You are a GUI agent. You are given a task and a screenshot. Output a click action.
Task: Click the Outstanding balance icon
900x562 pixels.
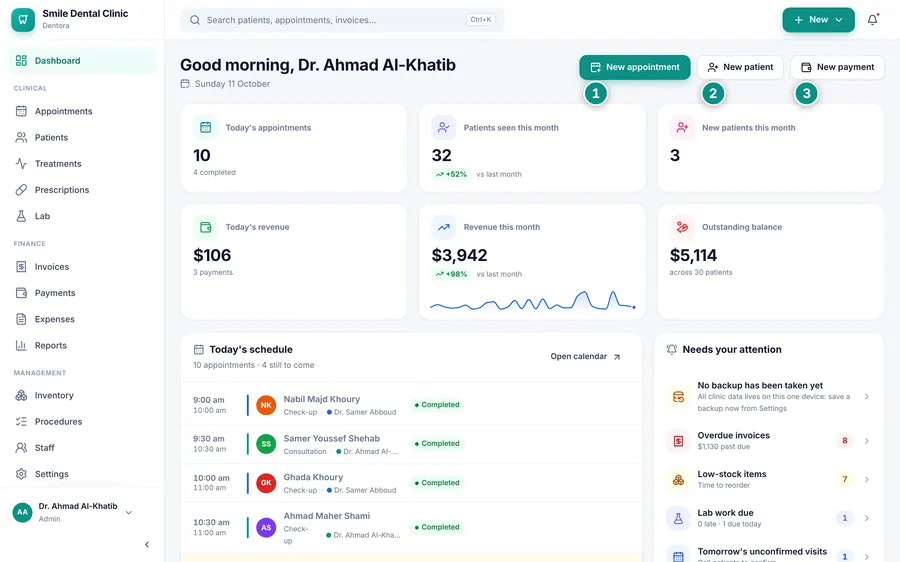click(x=682, y=227)
